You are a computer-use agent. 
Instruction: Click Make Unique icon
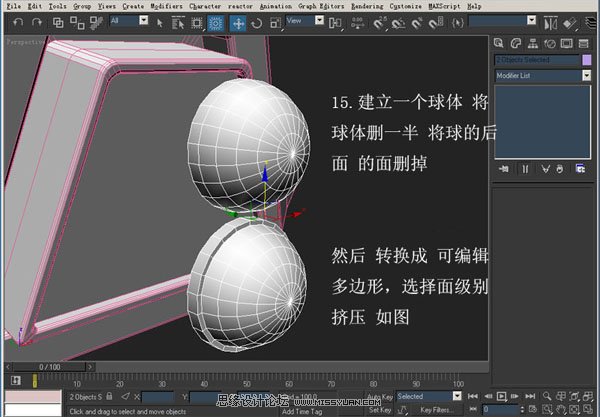point(545,169)
